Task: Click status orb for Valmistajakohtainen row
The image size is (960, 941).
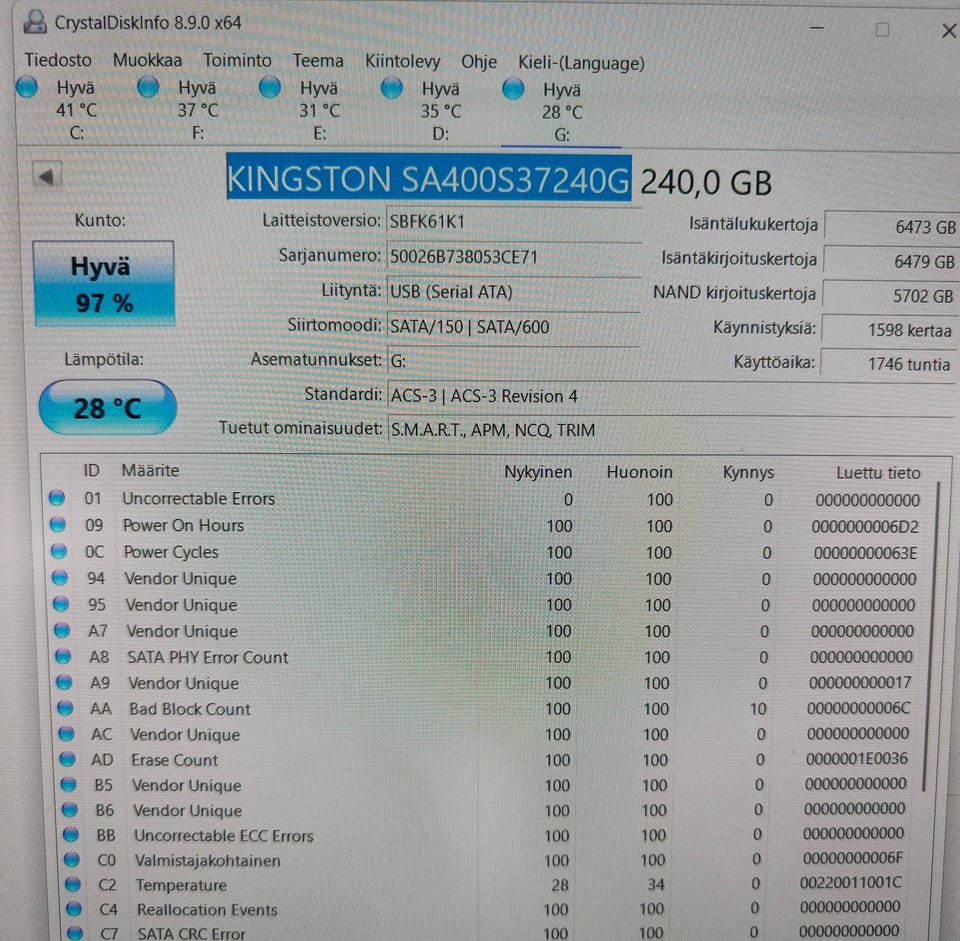Action: click(72, 860)
